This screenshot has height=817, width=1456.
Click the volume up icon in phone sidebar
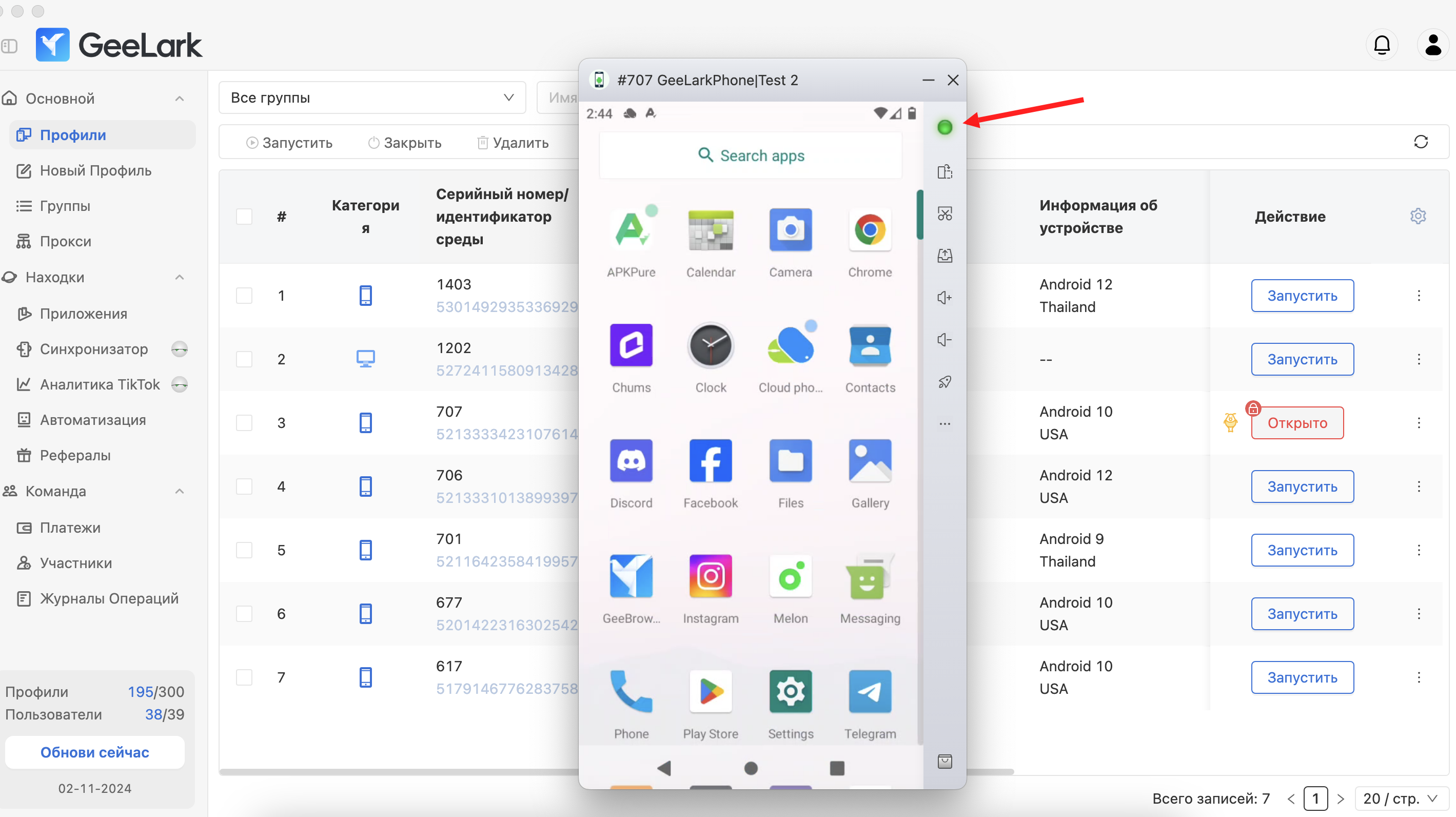[945, 298]
